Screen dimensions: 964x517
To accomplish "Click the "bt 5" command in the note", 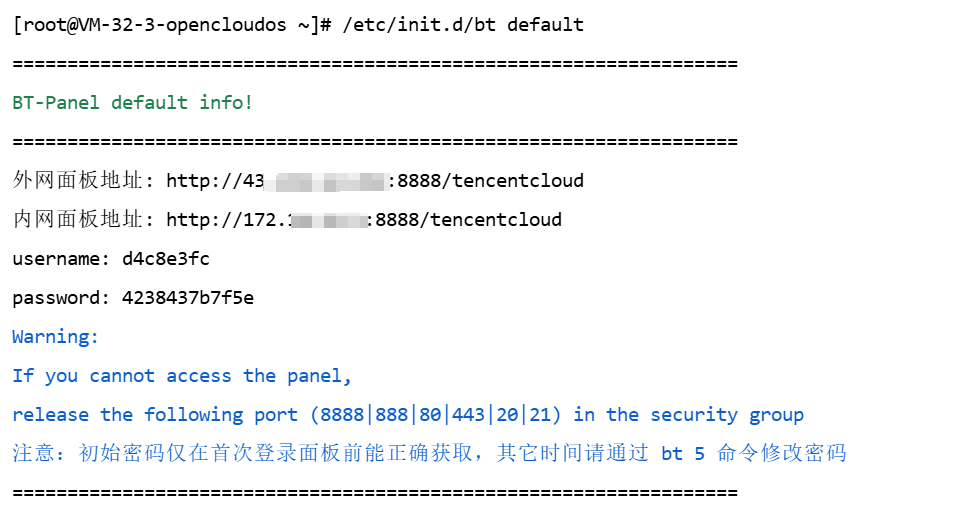I will point(683,454).
